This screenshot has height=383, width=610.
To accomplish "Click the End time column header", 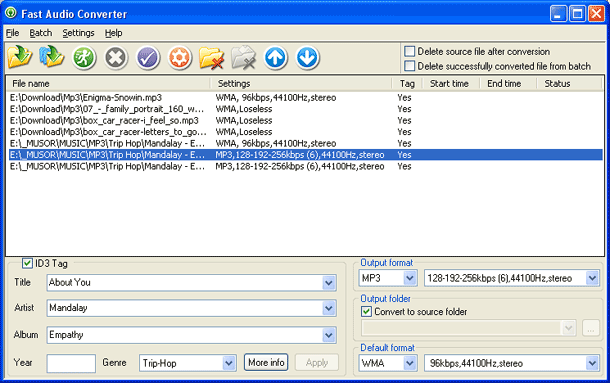I will click(x=507, y=83).
